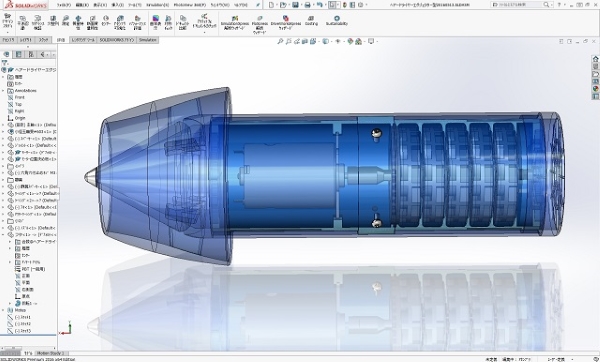Click the Save icon in the top toolbar
600x362 pixels.
point(295,5)
